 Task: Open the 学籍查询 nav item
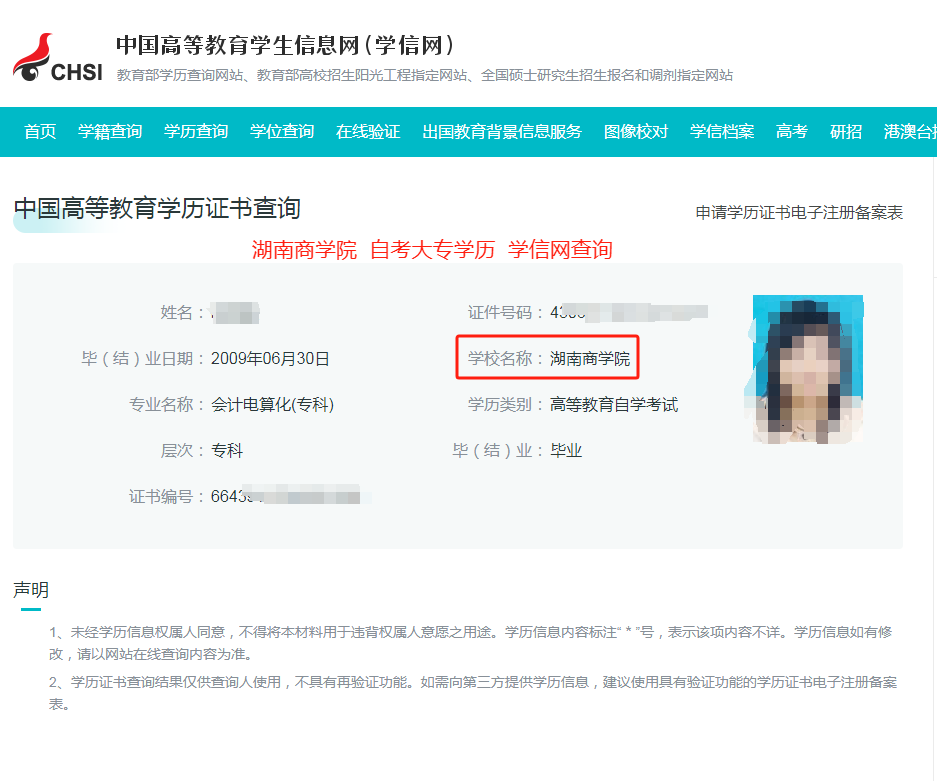pos(110,131)
